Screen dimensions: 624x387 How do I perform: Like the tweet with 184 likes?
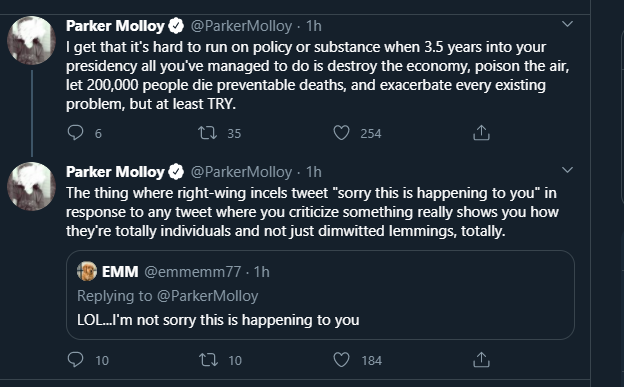[x=341, y=360]
